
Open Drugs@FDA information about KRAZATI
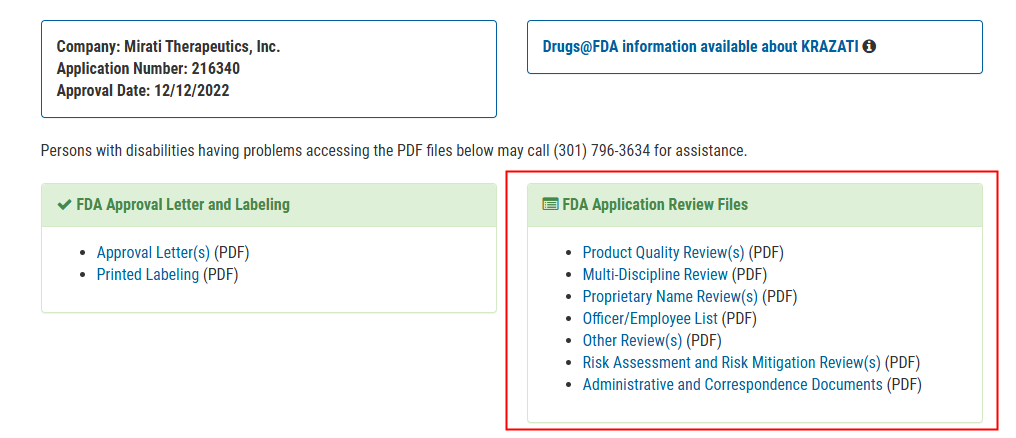(700, 47)
